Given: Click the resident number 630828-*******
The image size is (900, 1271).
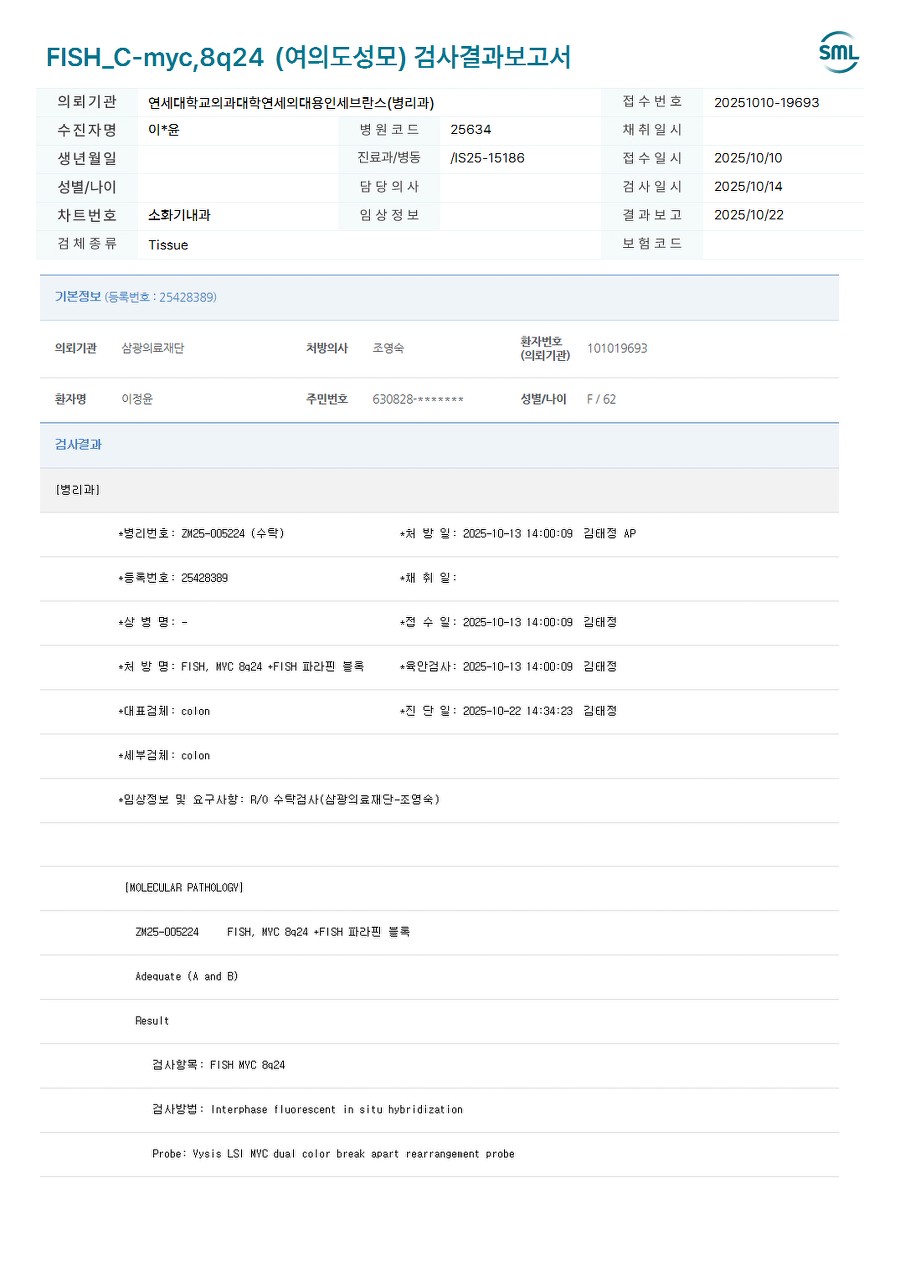Looking at the screenshot, I should coord(418,399).
